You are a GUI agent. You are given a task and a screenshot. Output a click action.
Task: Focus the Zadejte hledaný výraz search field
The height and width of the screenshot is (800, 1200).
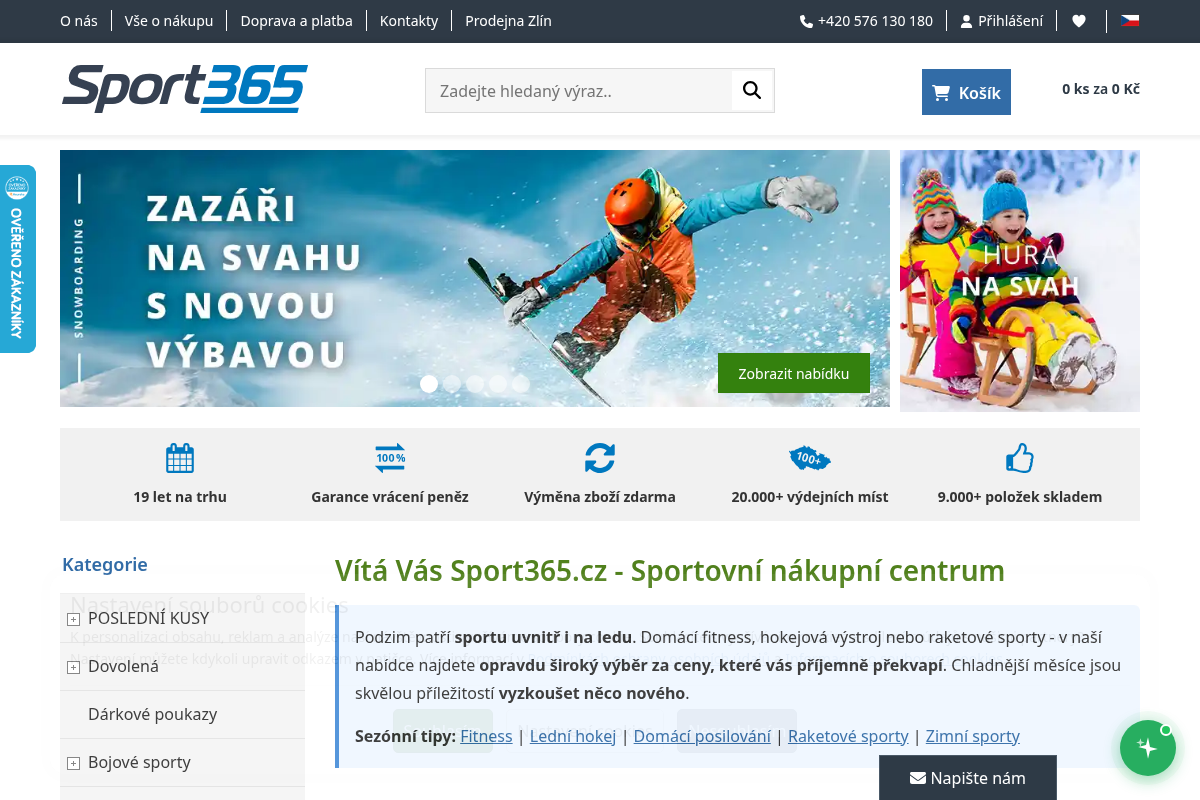(579, 90)
